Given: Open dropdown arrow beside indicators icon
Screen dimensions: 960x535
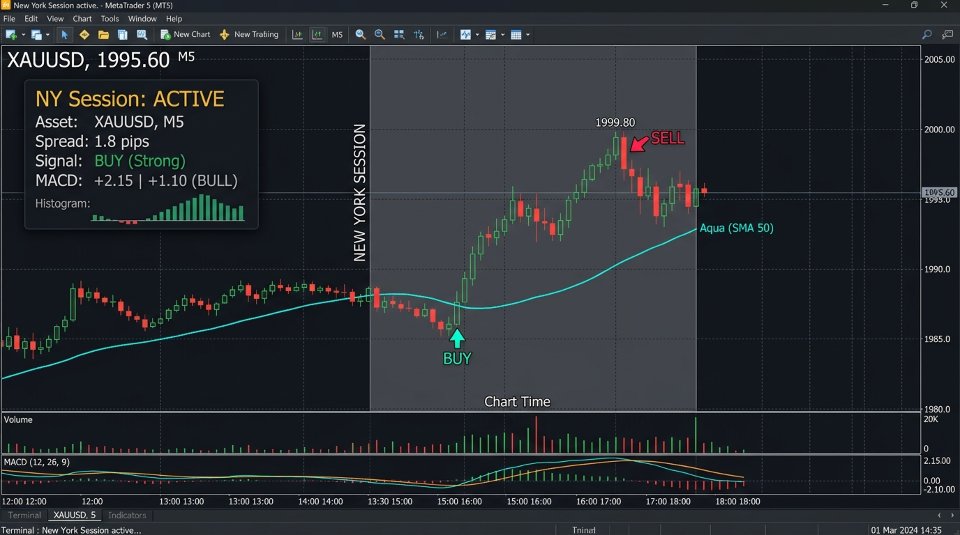Looking at the screenshot, I should tap(478, 35).
